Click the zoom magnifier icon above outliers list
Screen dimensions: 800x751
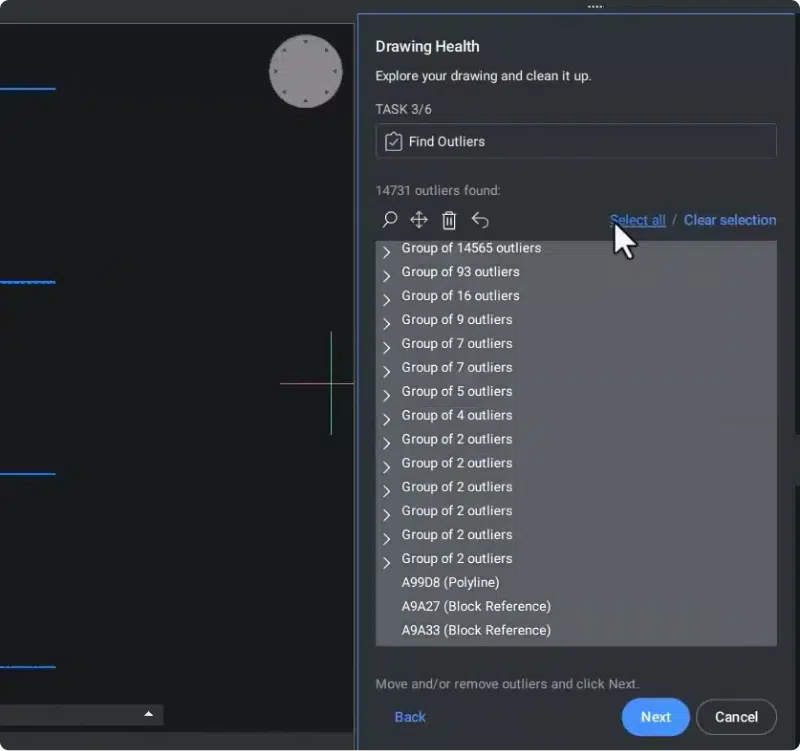point(390,220)
